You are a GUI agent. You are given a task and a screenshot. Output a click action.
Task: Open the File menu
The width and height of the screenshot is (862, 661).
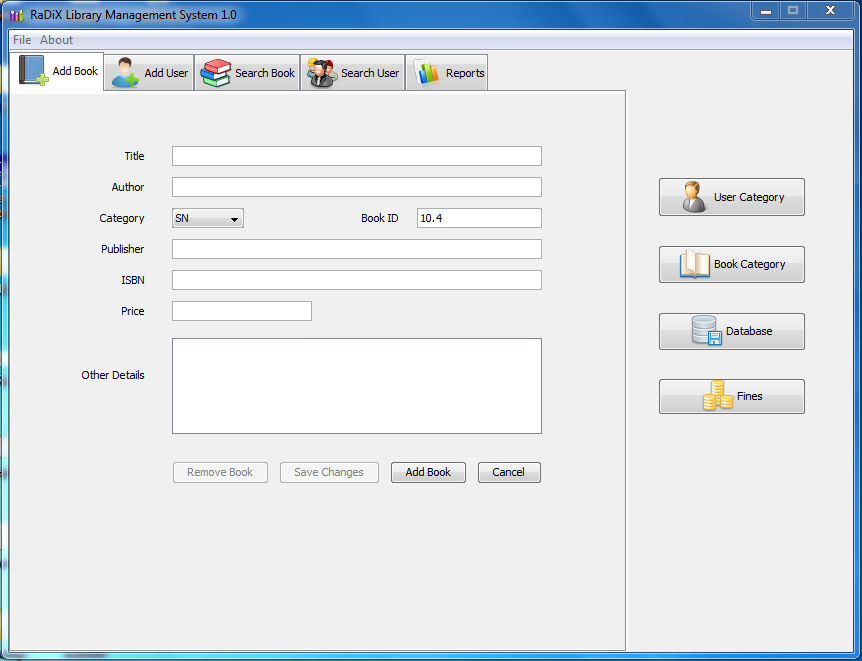(20, 39)
